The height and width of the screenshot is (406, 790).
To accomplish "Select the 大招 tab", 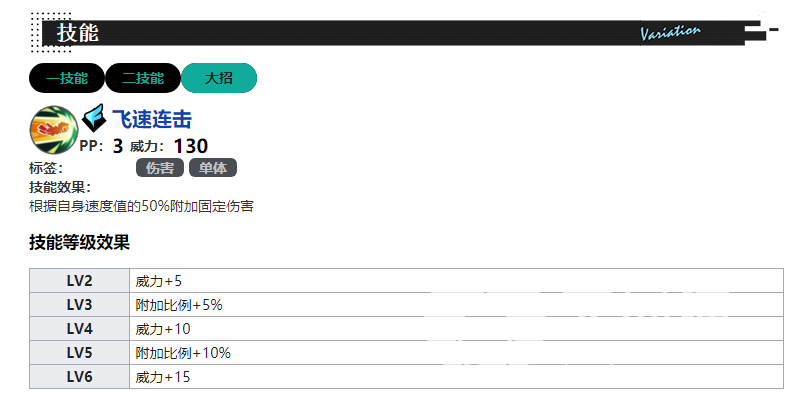I will coord(219,77).
